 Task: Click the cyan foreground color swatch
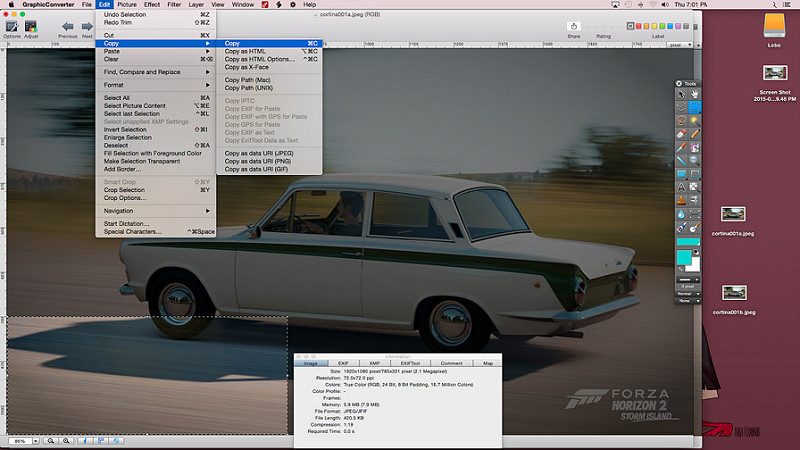point(684,257)
